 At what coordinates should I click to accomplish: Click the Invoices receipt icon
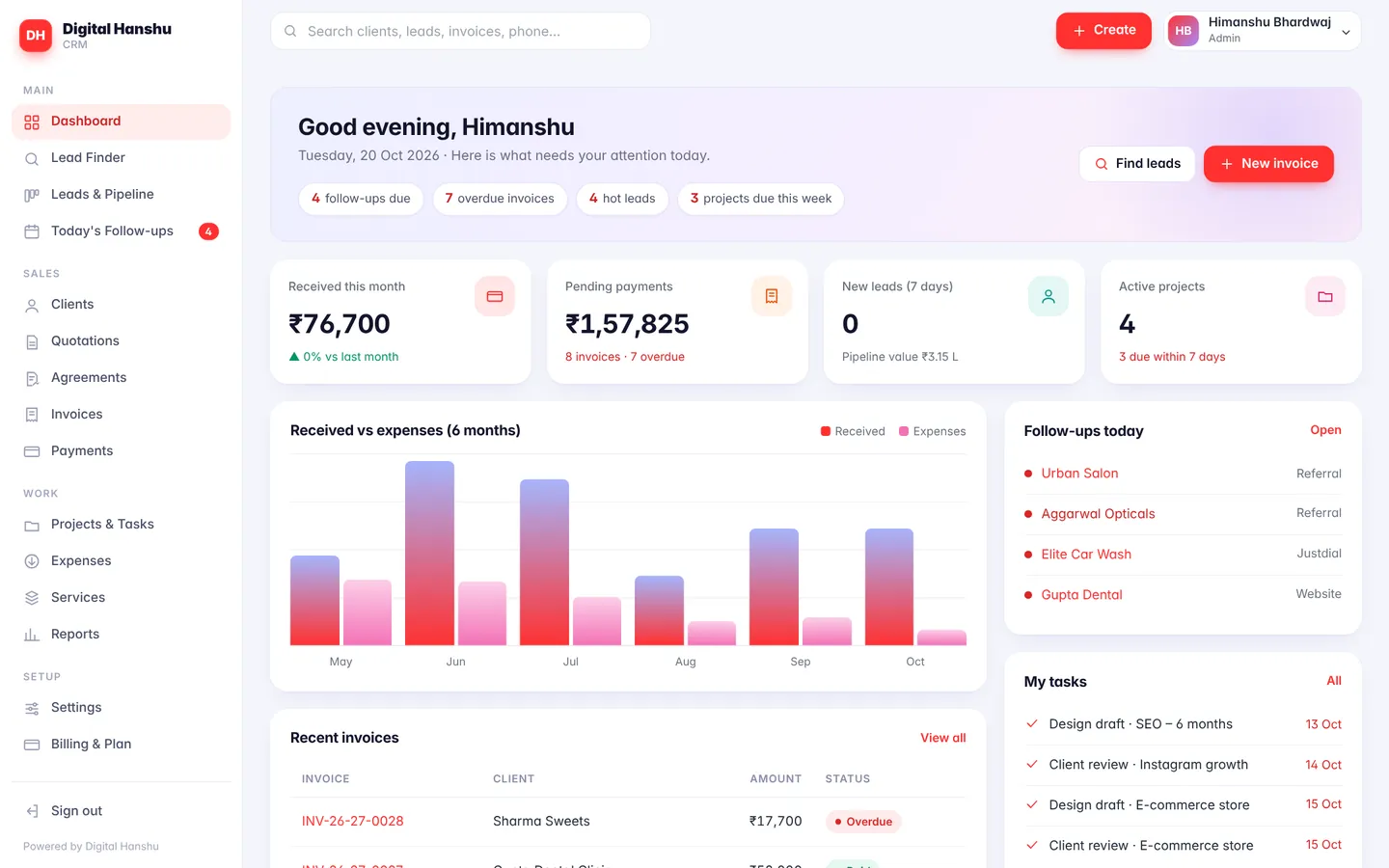[32, 415]
